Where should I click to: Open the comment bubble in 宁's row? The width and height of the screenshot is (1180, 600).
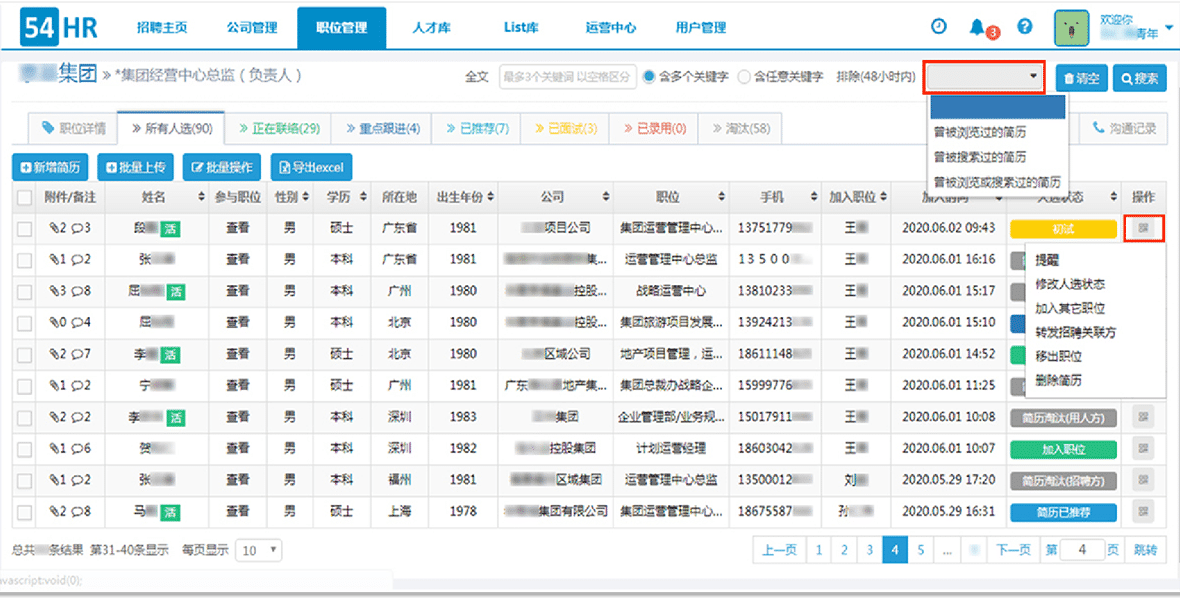pyautogui.click(x=78, y=385)
